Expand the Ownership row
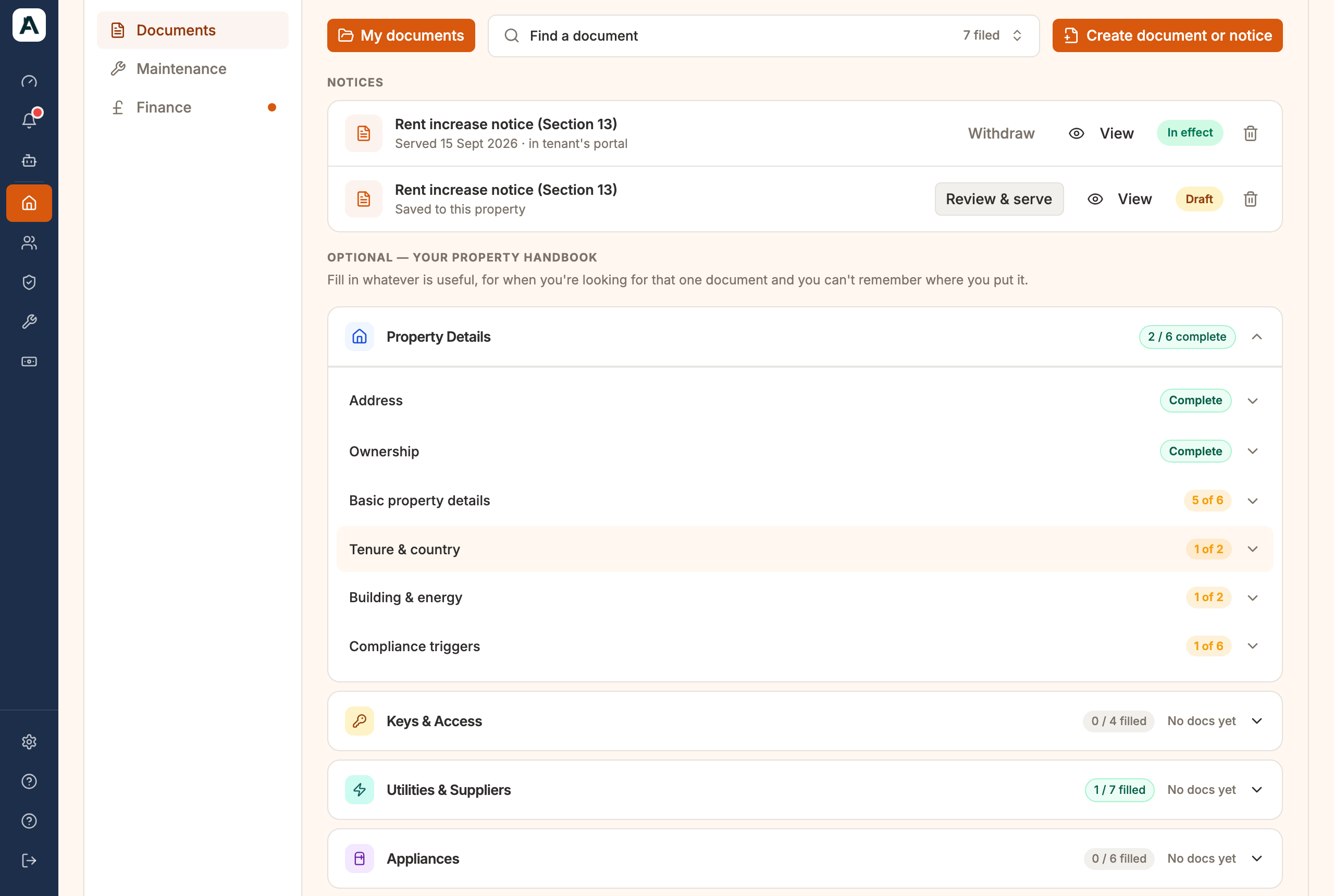 (1252, 451)
